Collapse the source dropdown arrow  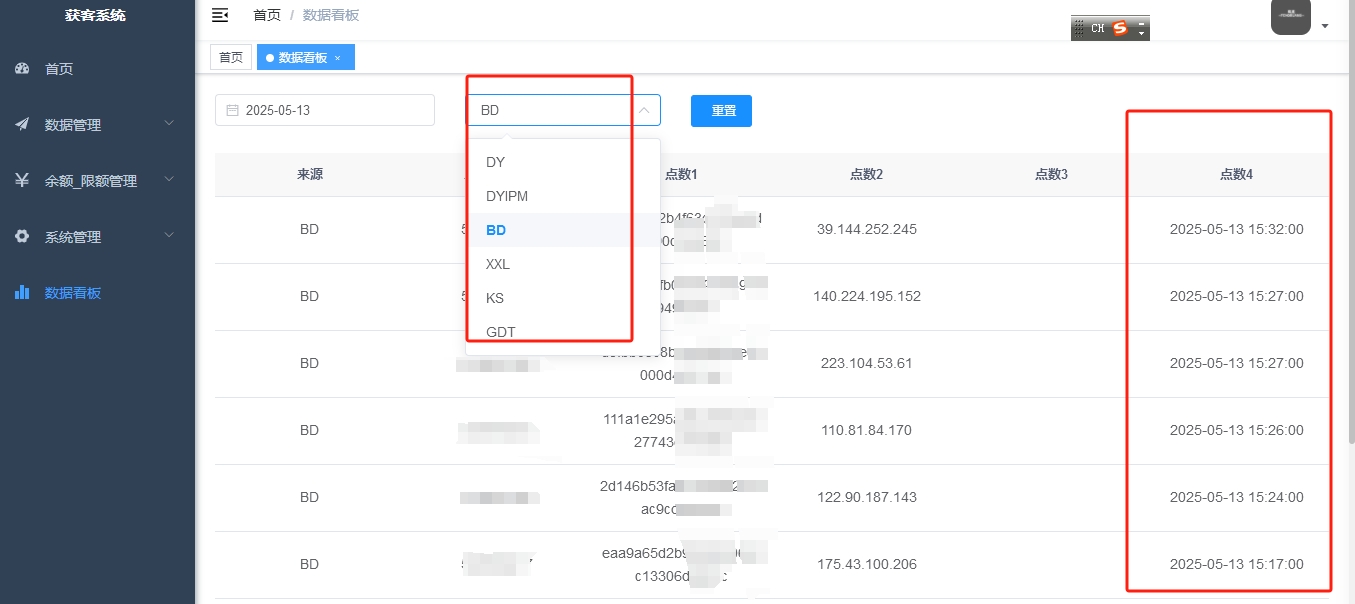coord(644,110)
